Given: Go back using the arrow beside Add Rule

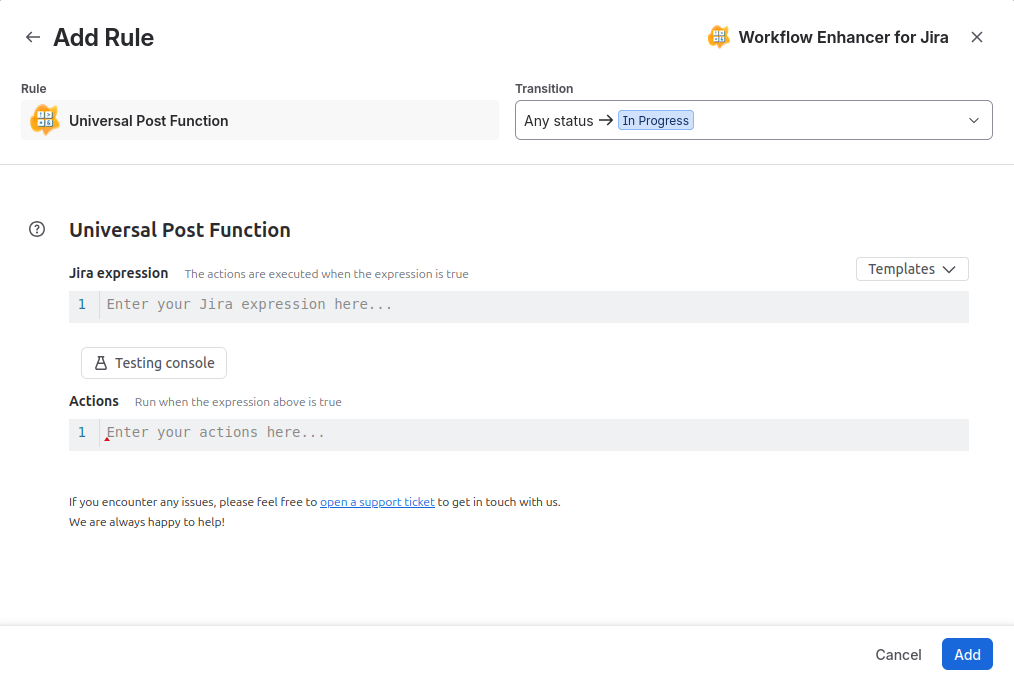Looking at the screenshot, I should coord(32,38).
